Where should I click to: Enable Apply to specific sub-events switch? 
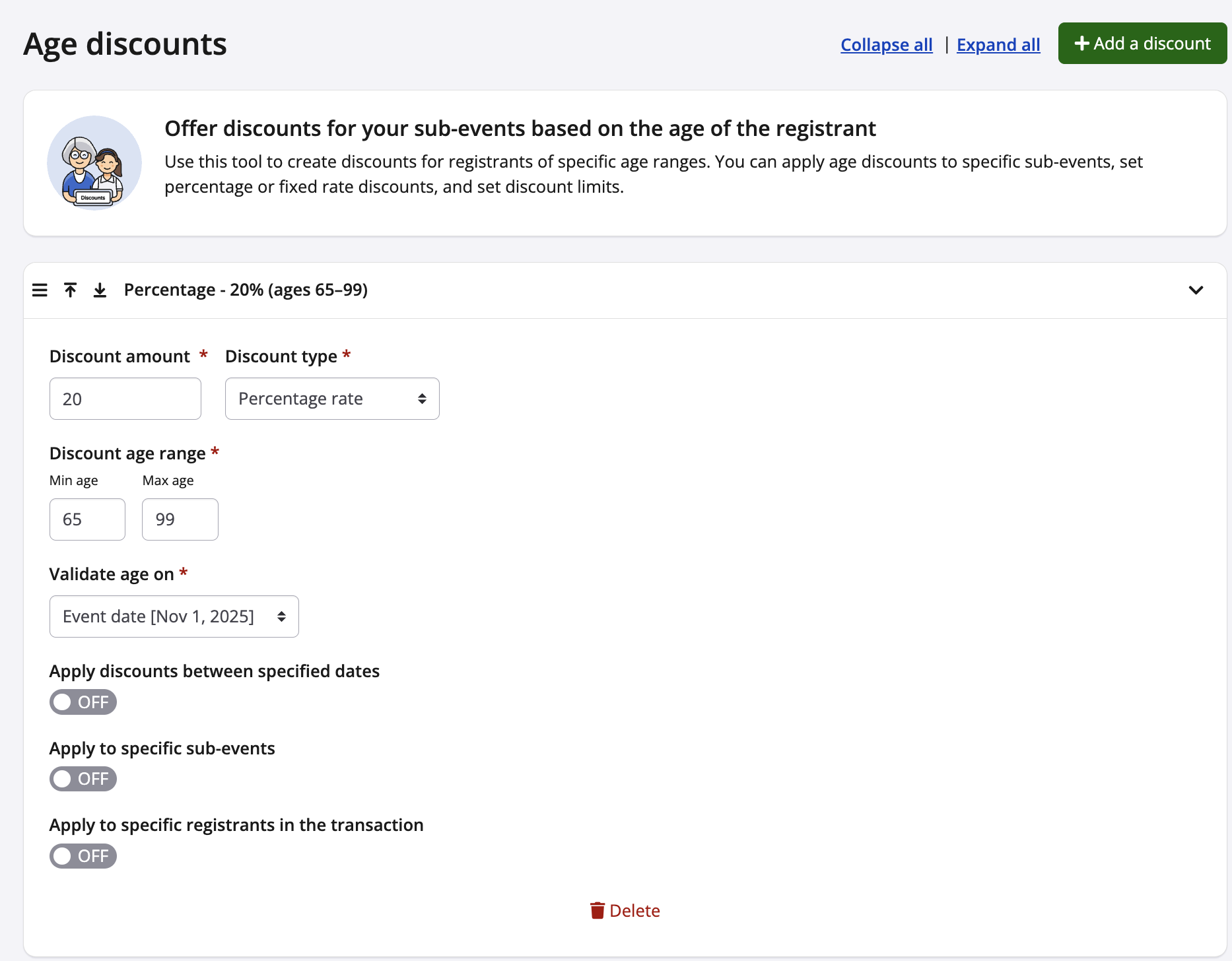pyautogui.click(x=83, y=779)
